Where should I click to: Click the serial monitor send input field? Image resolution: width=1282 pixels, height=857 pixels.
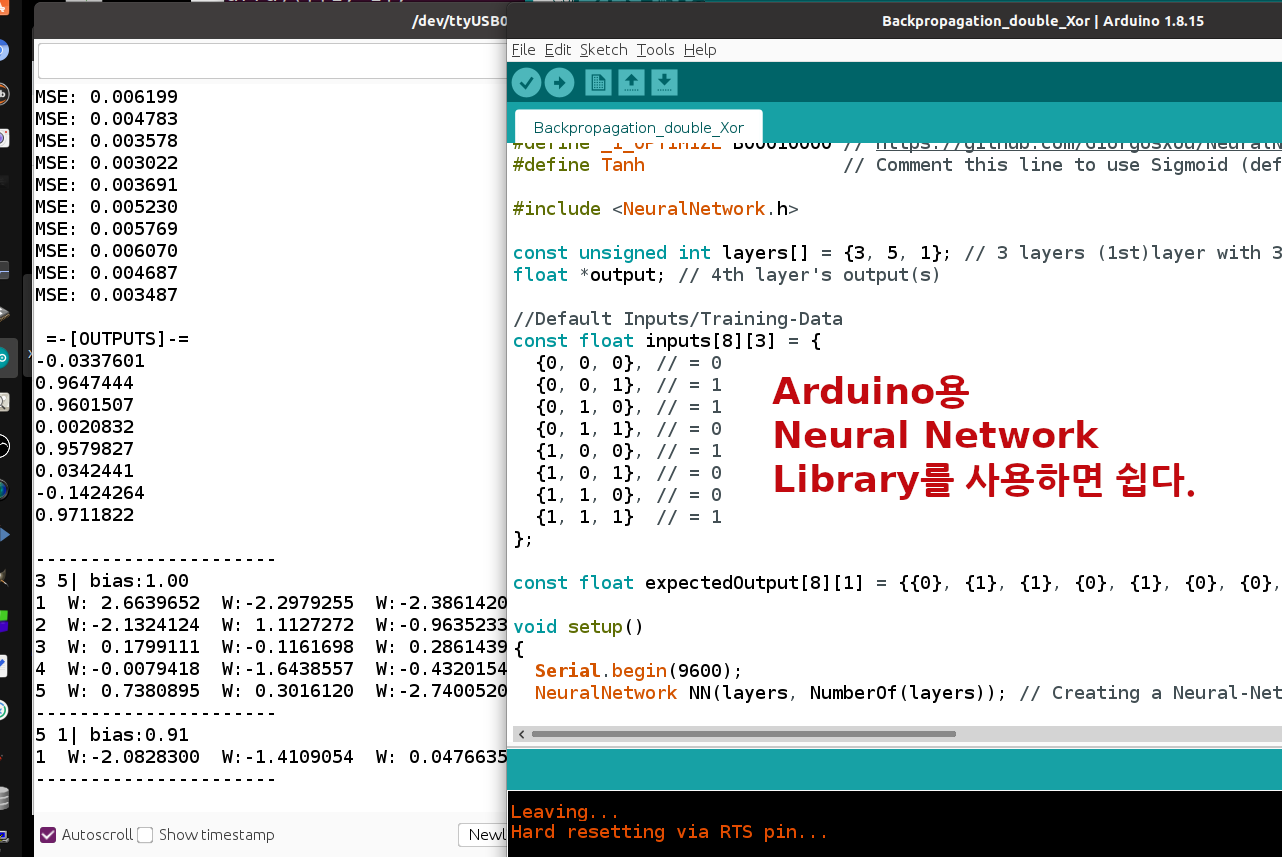coord(272,61)
